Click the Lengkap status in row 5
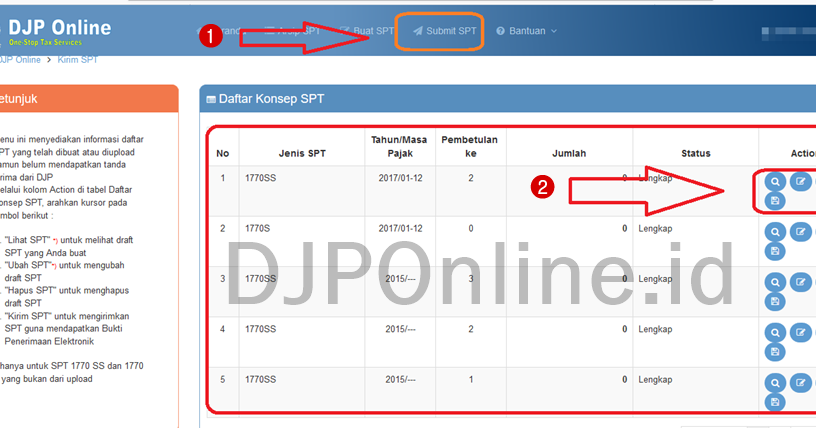Viewport: 816px width, 428px height. (655, 380)
